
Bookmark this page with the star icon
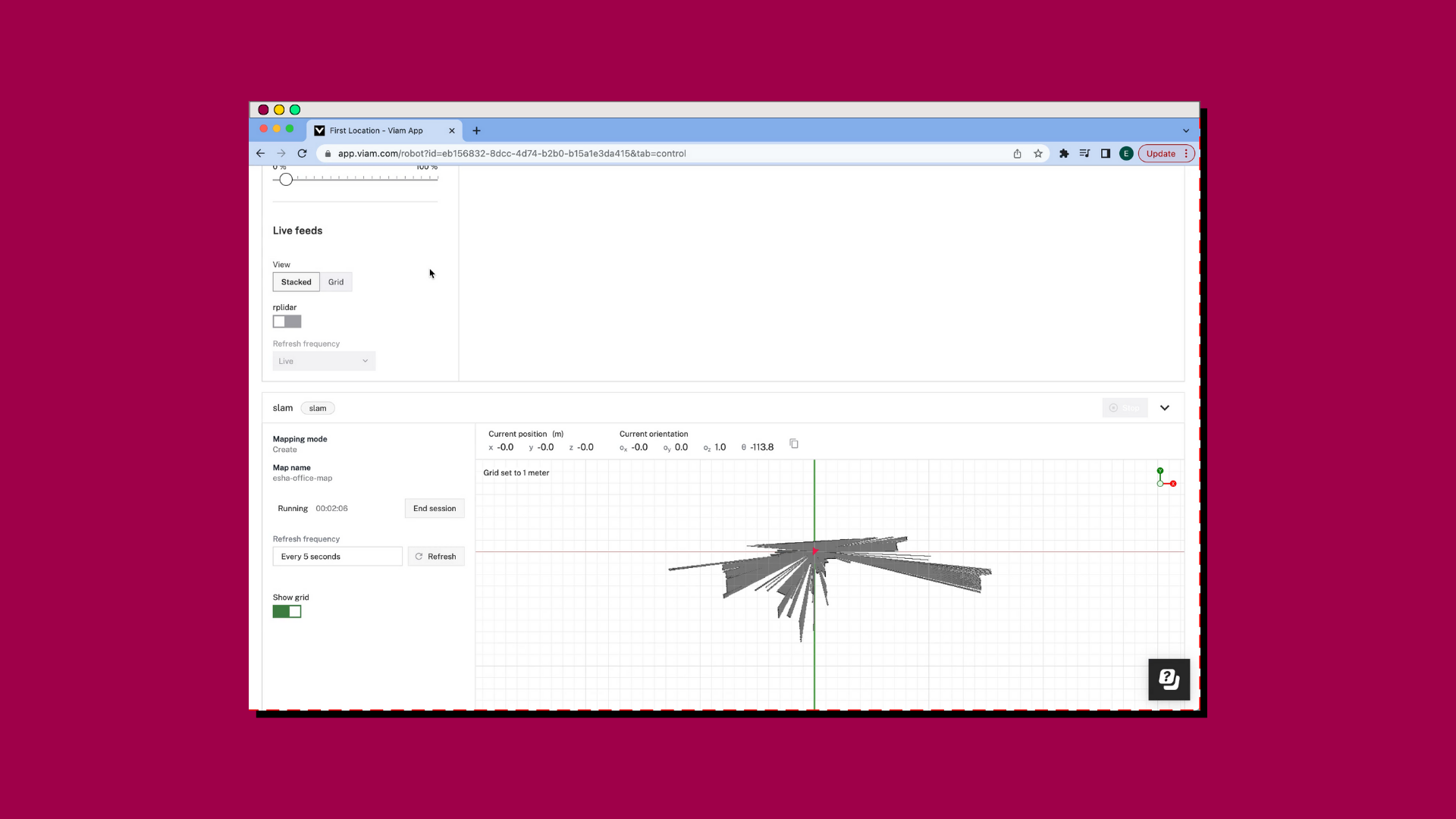1038,153
